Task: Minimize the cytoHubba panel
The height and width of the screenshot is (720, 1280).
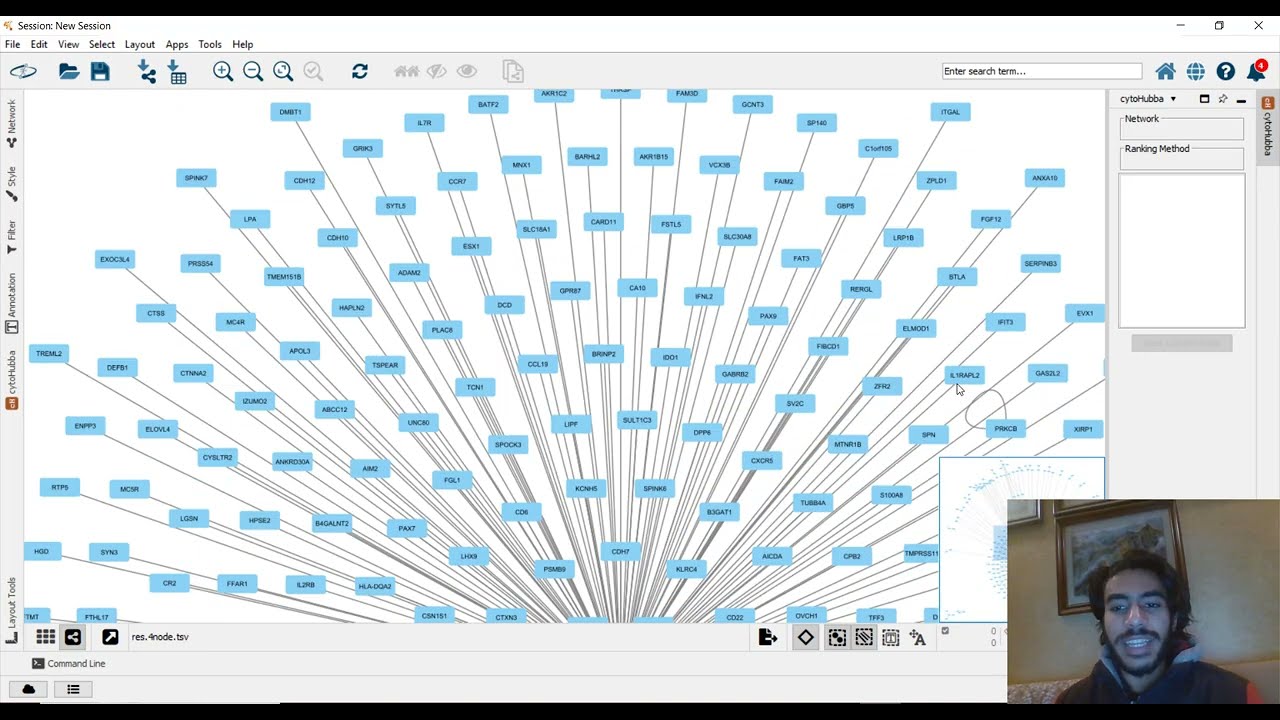Action: point(1241,100)
